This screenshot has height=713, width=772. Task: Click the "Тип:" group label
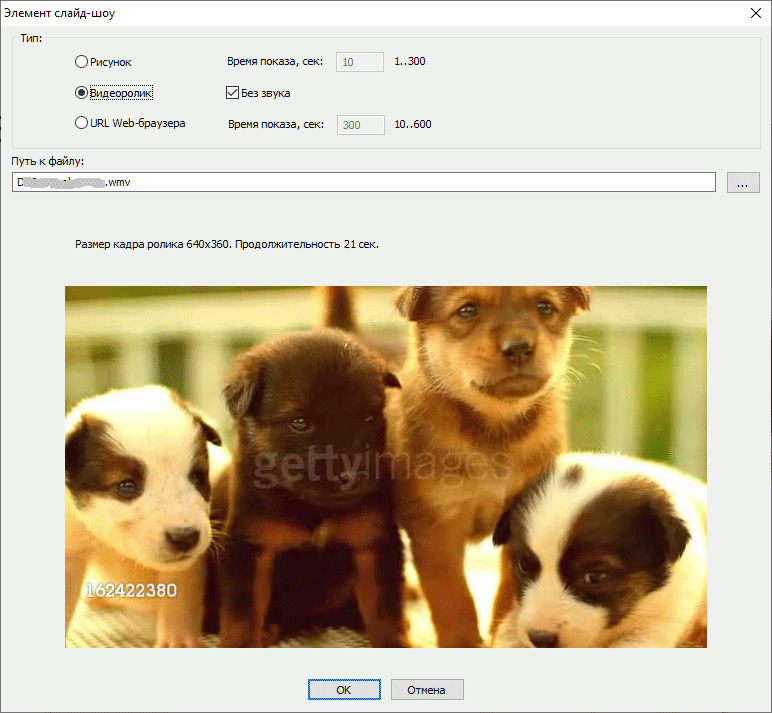[x=31, y=38]
